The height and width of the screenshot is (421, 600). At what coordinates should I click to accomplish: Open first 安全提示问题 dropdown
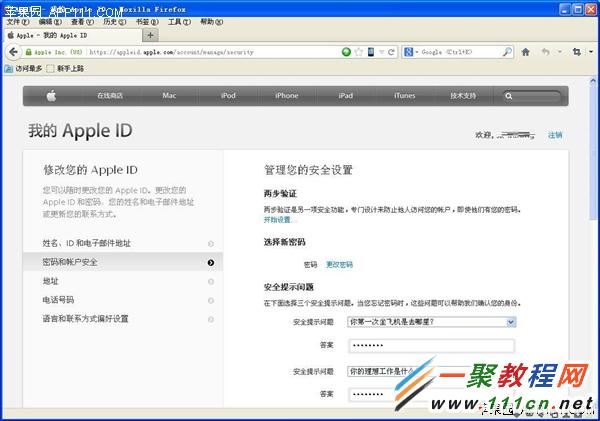pyautogui.click(x=432, y=322)
